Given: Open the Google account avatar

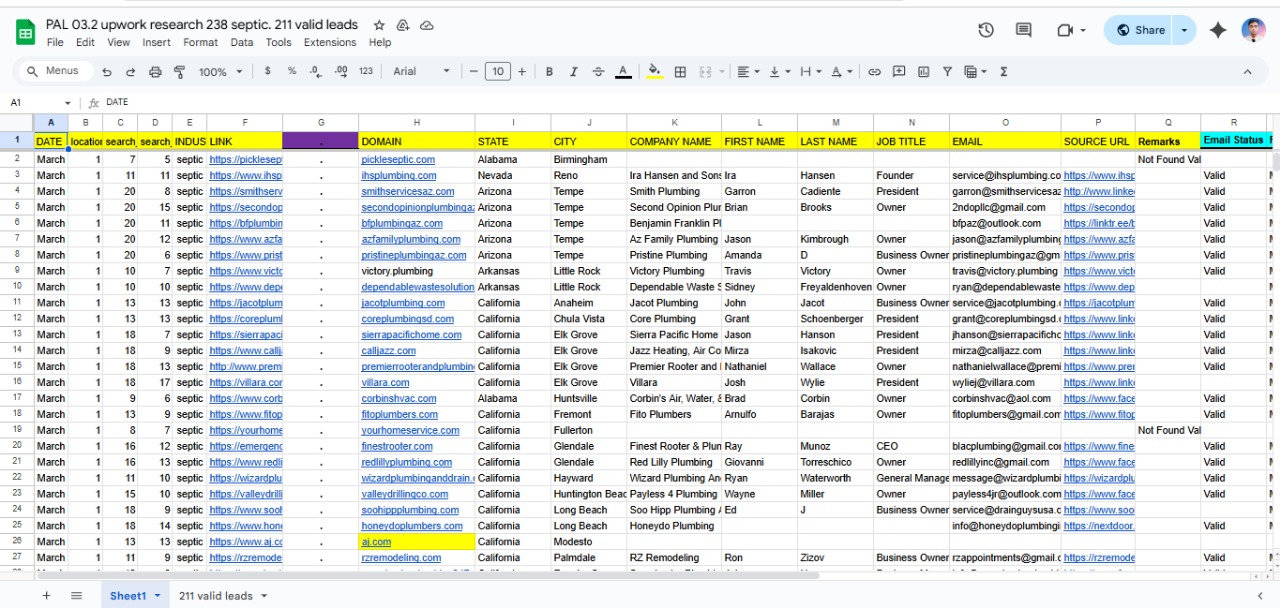Looking at the screenshot, I should 1254,30.
